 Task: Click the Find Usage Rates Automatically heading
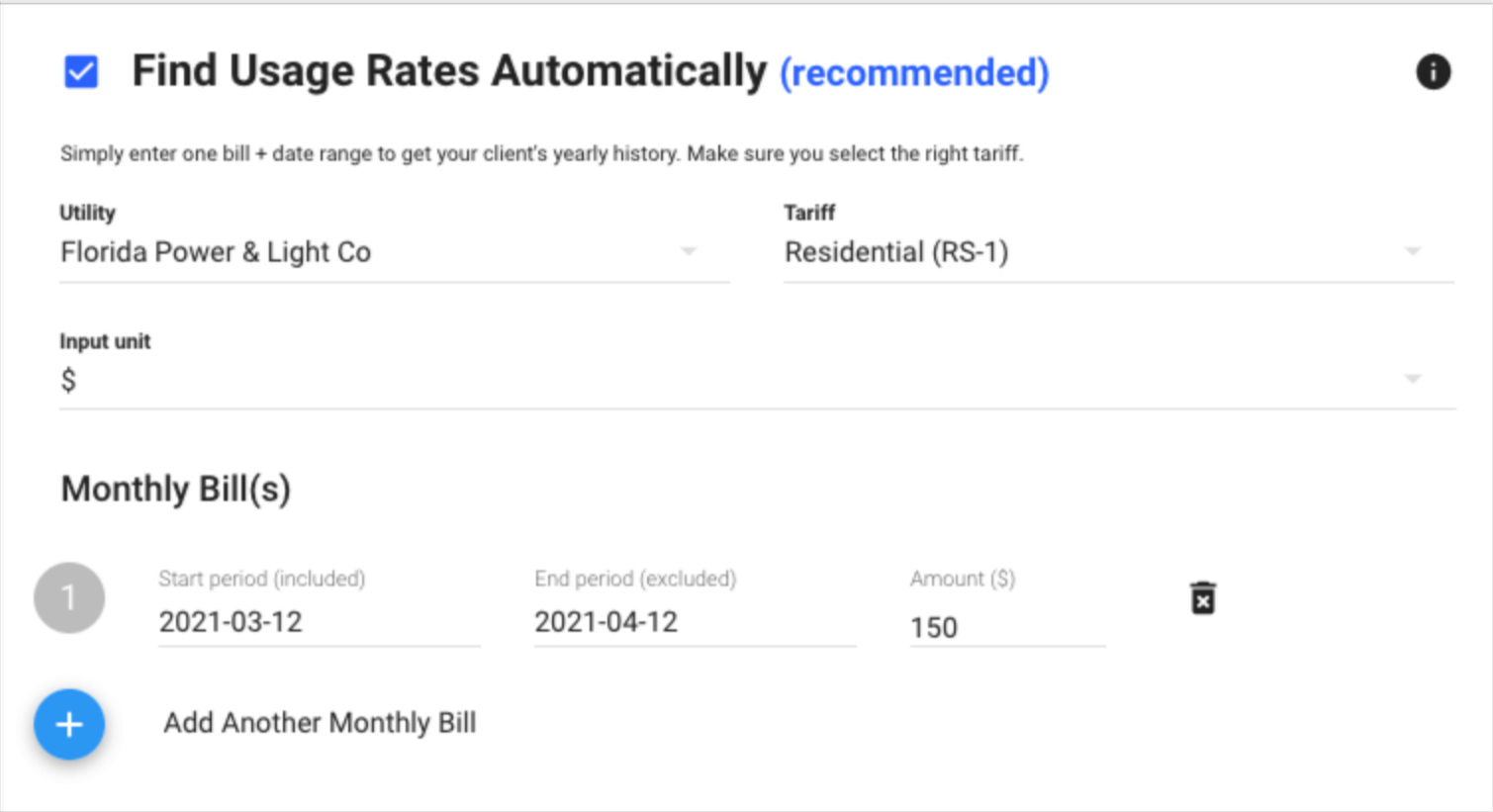pos(449,72)
